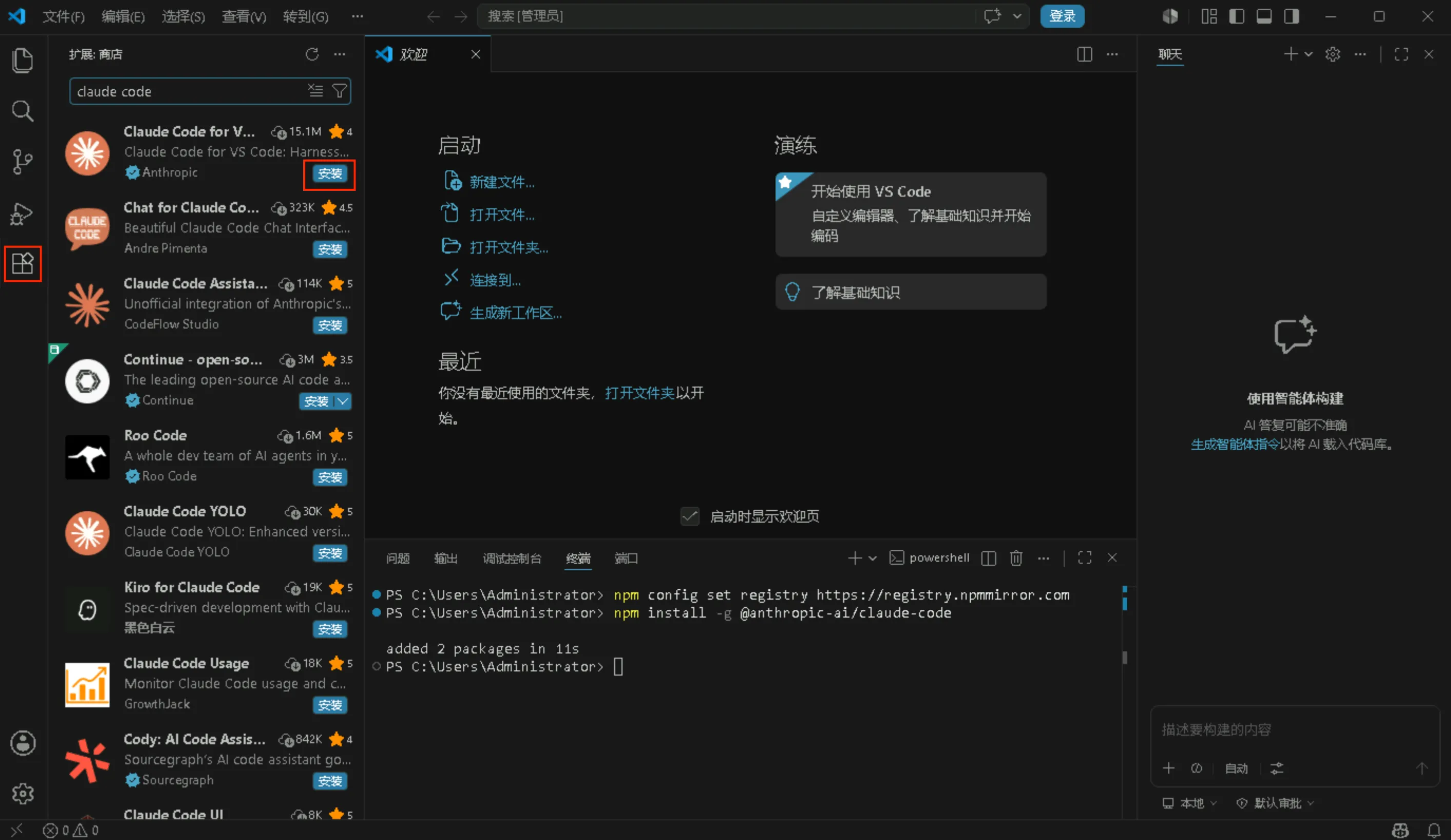The image size is (1451, 840).
Task: Focus the chat input 描述要构建的内容
Action: pyautogui.click(x=1295, y=730)
